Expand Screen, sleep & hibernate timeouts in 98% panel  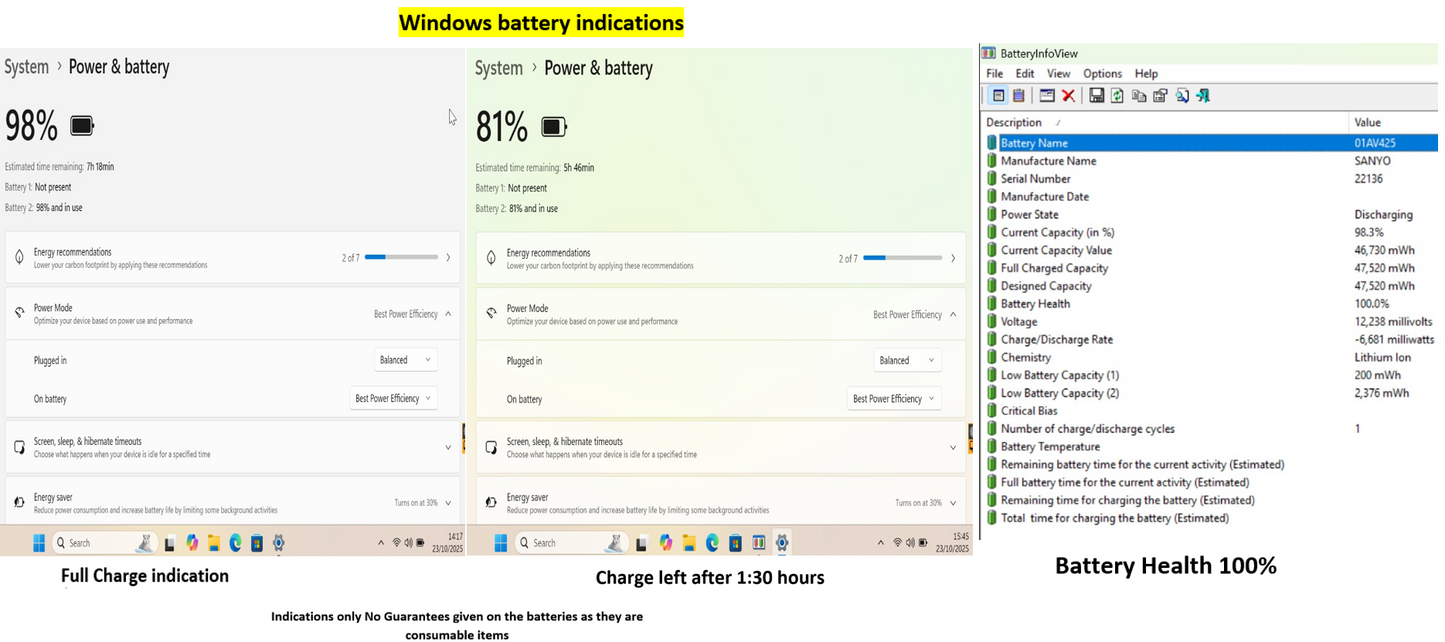(x=448, y=447)
